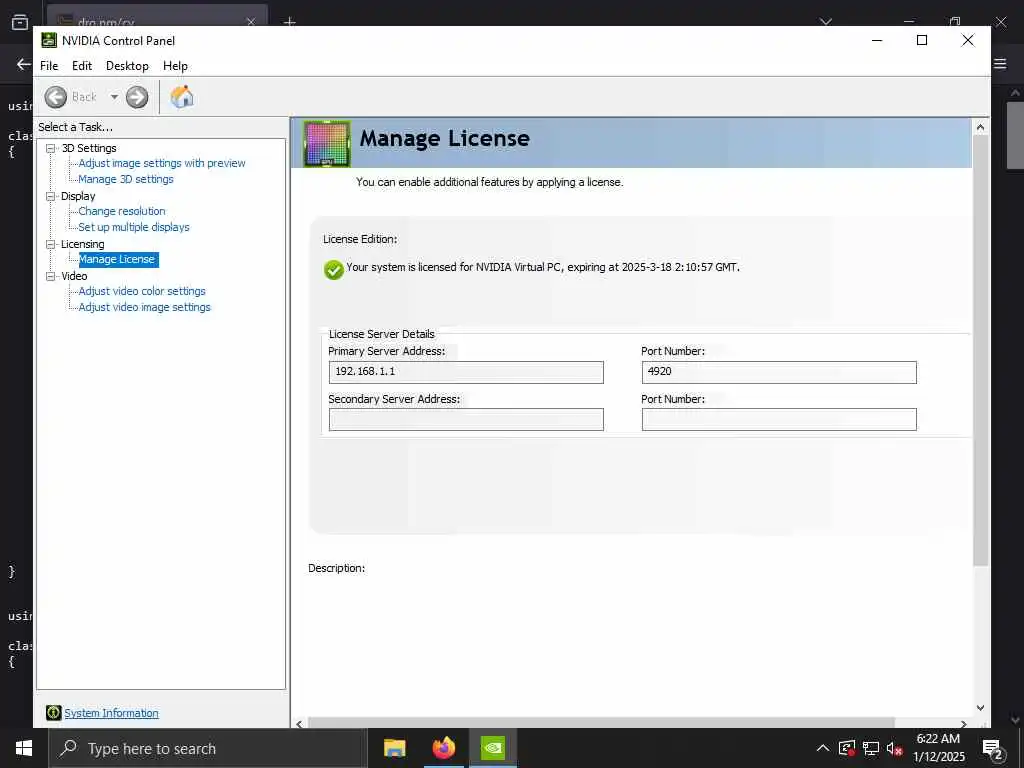Open the Help menu
Image resolution: width=1024 pixels, height=768 pixels.
click(x=175, y=66)
